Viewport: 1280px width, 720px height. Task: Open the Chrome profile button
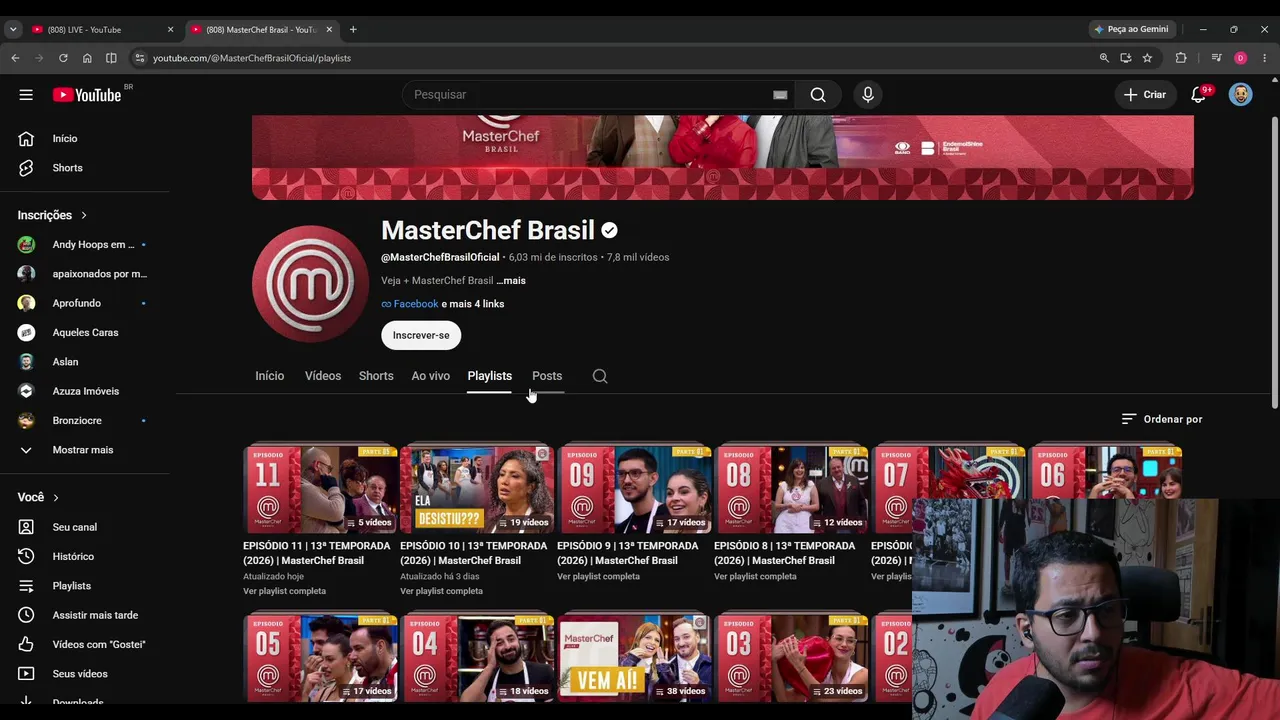pyautogui.click(x=1240, y=58)
